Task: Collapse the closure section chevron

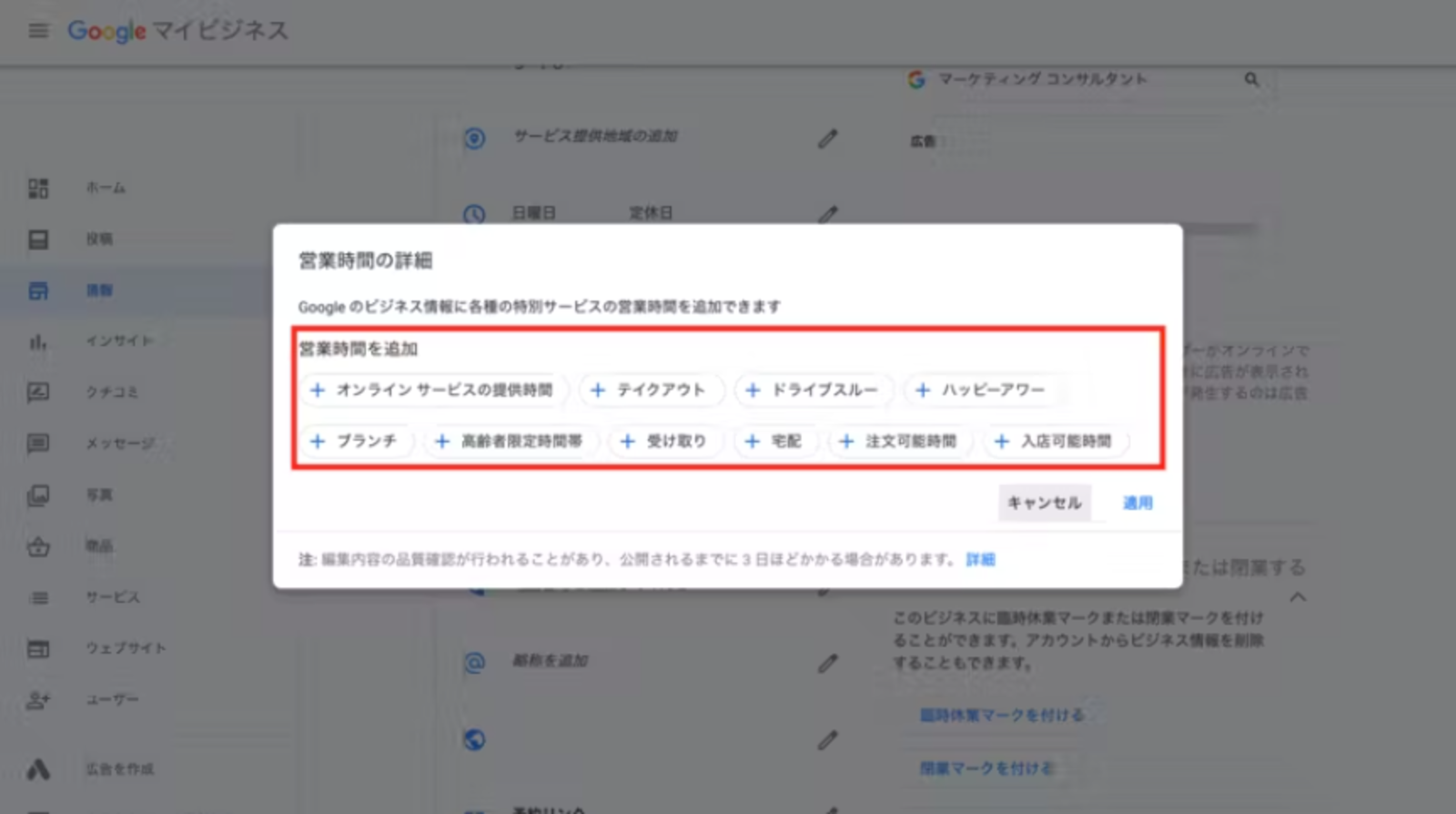Action: click(x=1299, y=597)
